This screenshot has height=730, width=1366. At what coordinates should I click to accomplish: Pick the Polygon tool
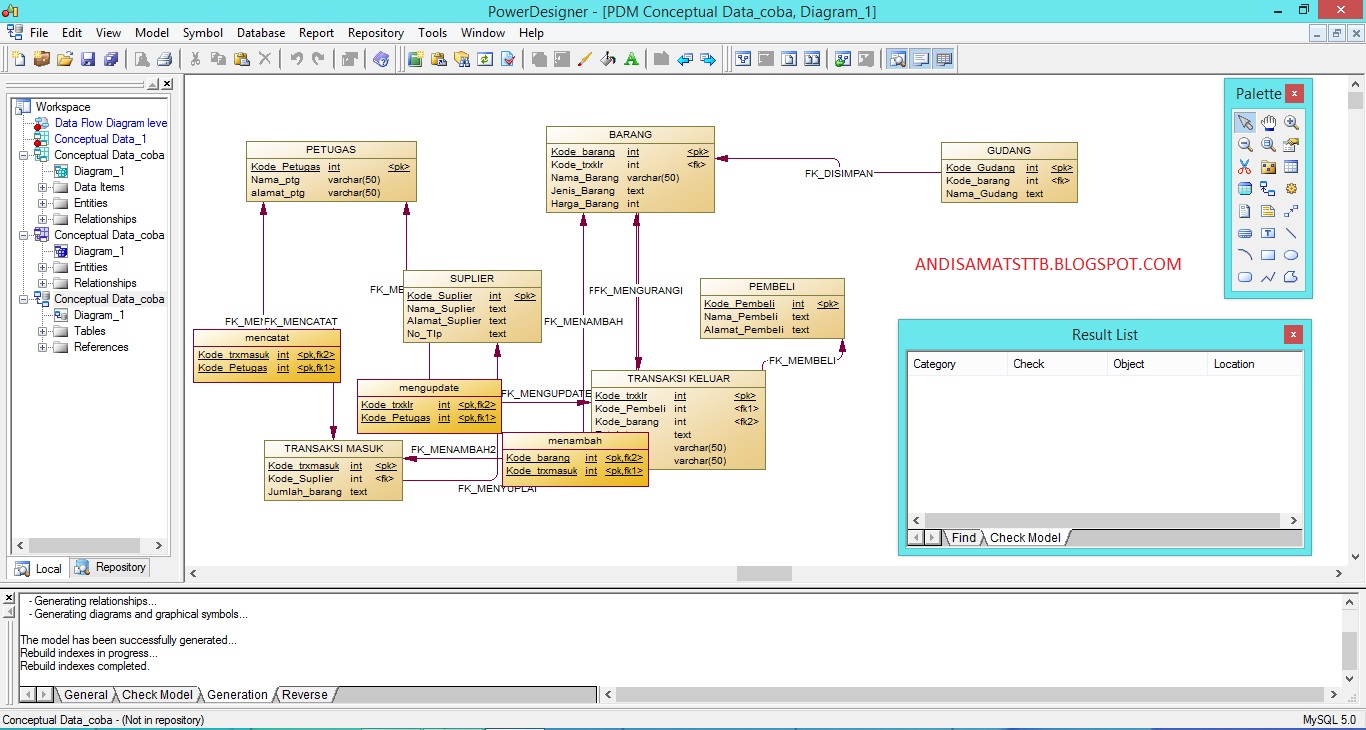[1291, 277]
